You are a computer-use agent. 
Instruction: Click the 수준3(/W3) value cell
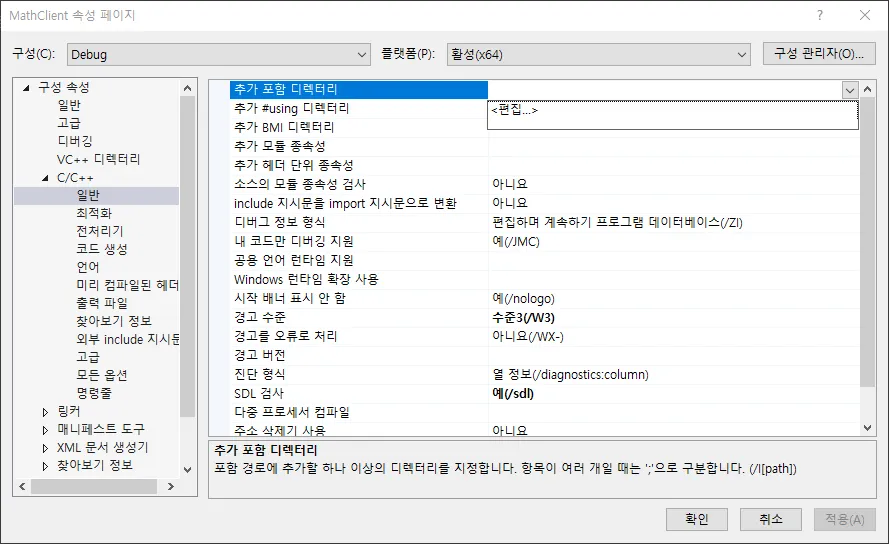tap(523, 318)
